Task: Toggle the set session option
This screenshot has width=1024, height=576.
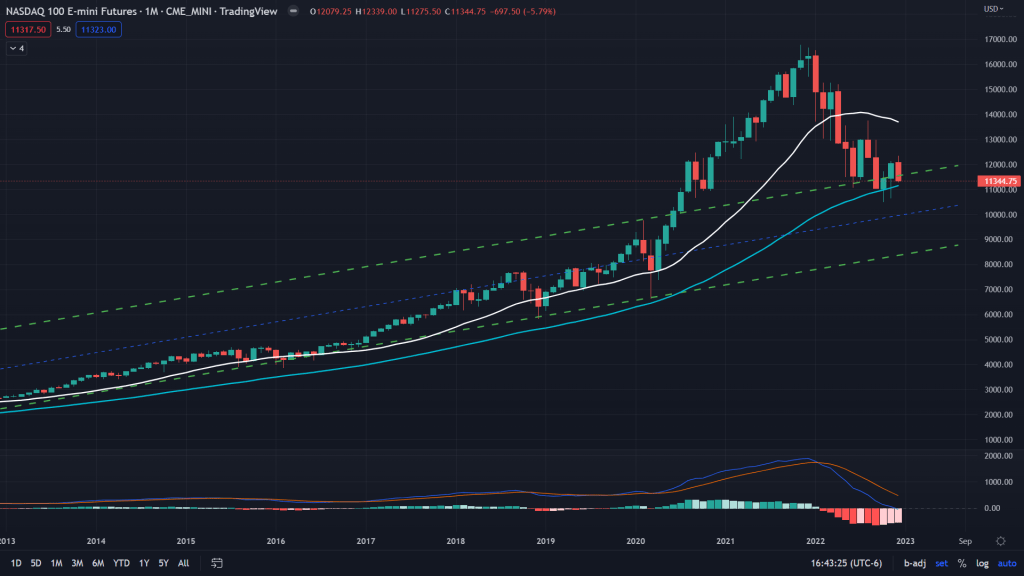Action: click(941, 563)
